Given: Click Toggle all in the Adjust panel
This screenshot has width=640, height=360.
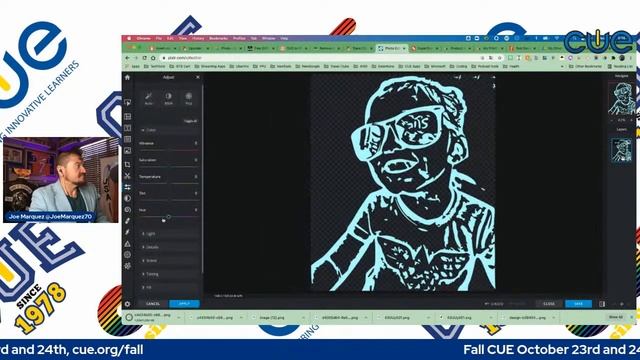Looking at the screenshot, I should point(190,121).
